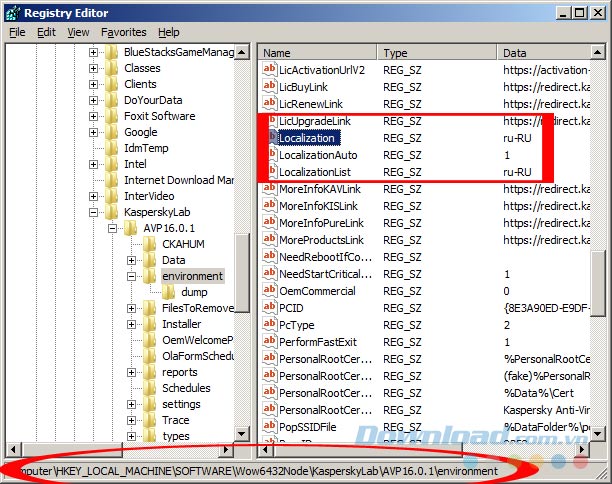Open the Favorites menu

click(124, 32)
